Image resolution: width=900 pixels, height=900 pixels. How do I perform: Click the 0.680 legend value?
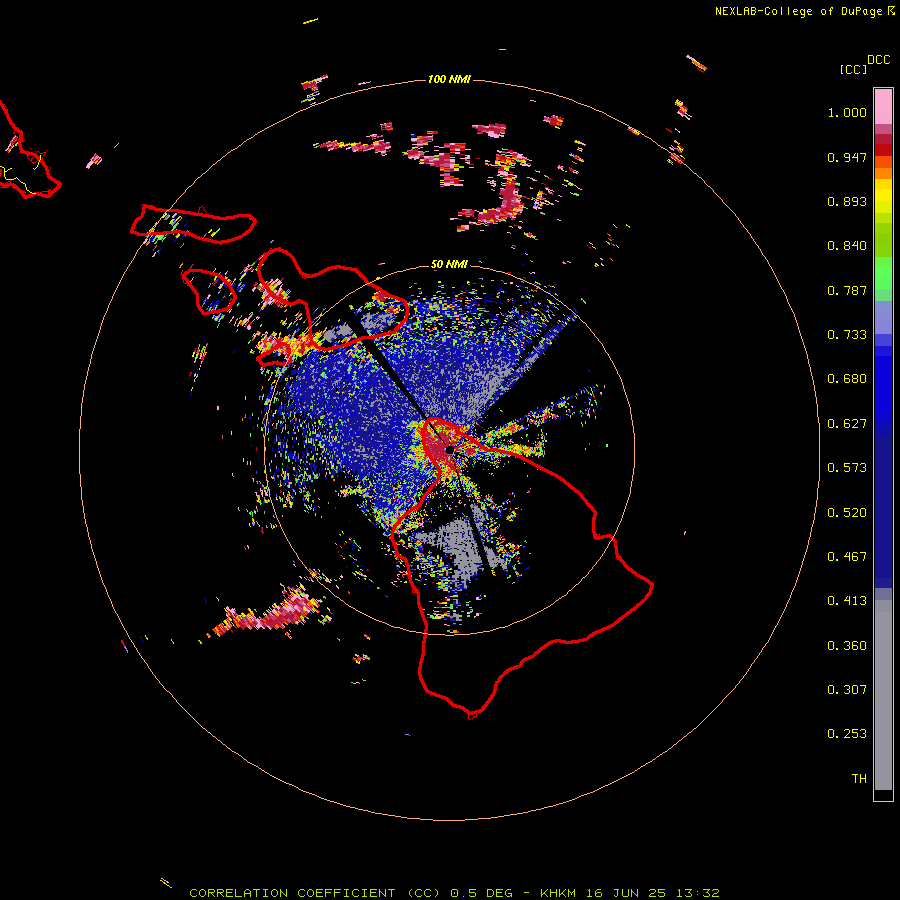click(x=847, y=379)
